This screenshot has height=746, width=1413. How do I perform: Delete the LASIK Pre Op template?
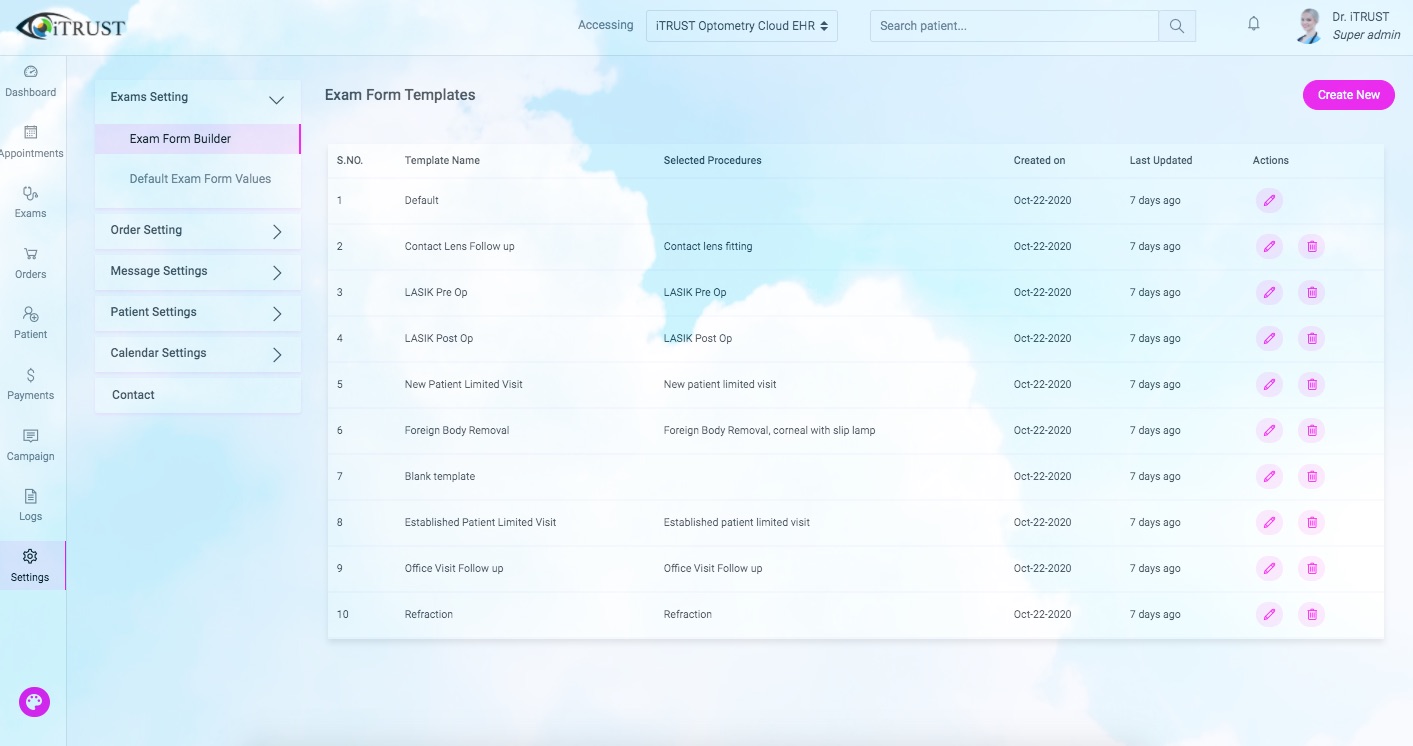click(x=1311, y=292)
